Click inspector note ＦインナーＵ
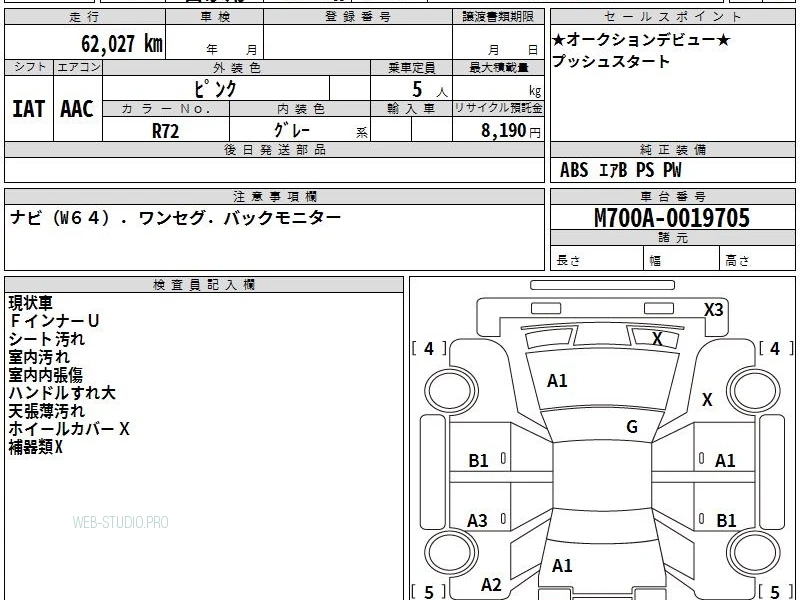This screenshot has height=600, width=800. [x=54, y=321]
